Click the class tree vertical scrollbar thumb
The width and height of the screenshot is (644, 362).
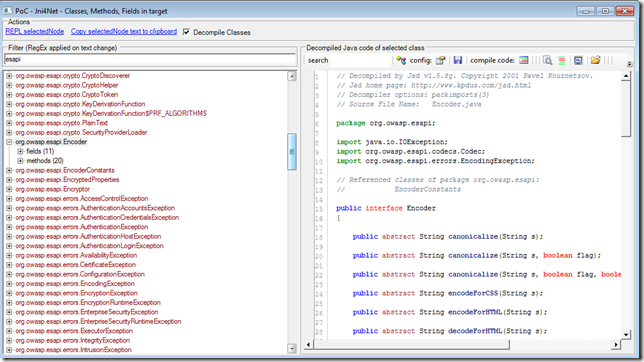click(x=292, y=152)
